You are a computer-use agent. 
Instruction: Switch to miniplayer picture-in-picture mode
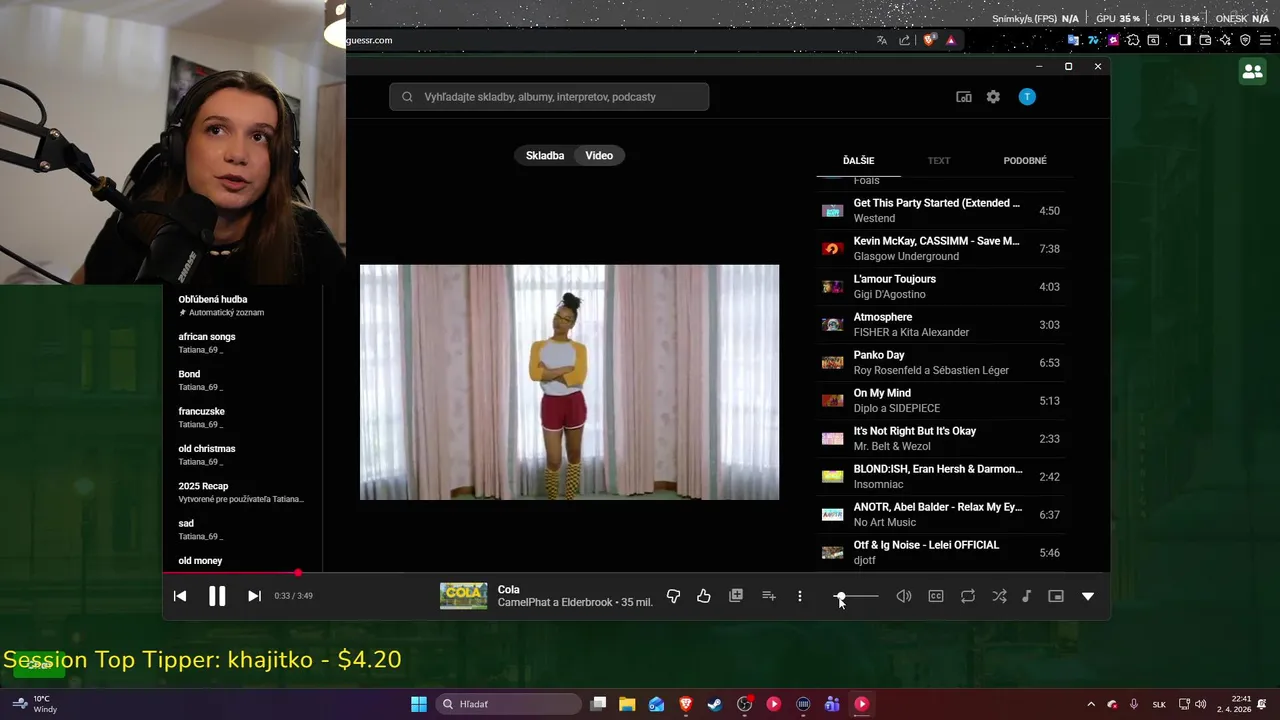click(x=1056, y=596)
